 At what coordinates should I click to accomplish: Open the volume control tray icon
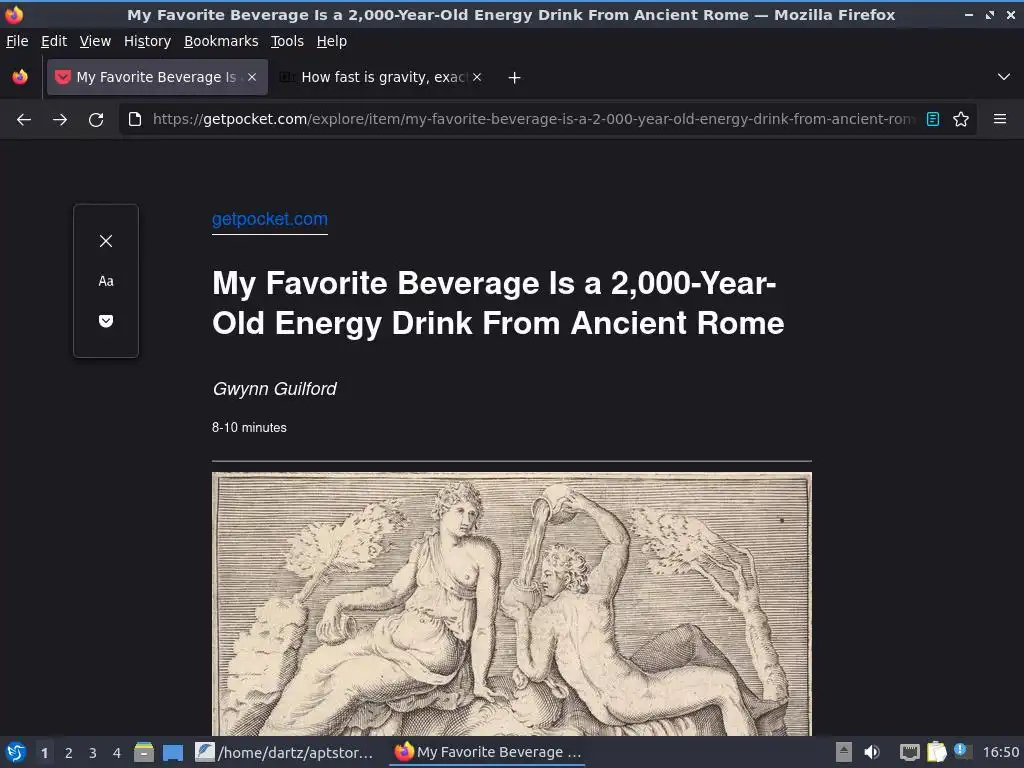coord(872,752)
